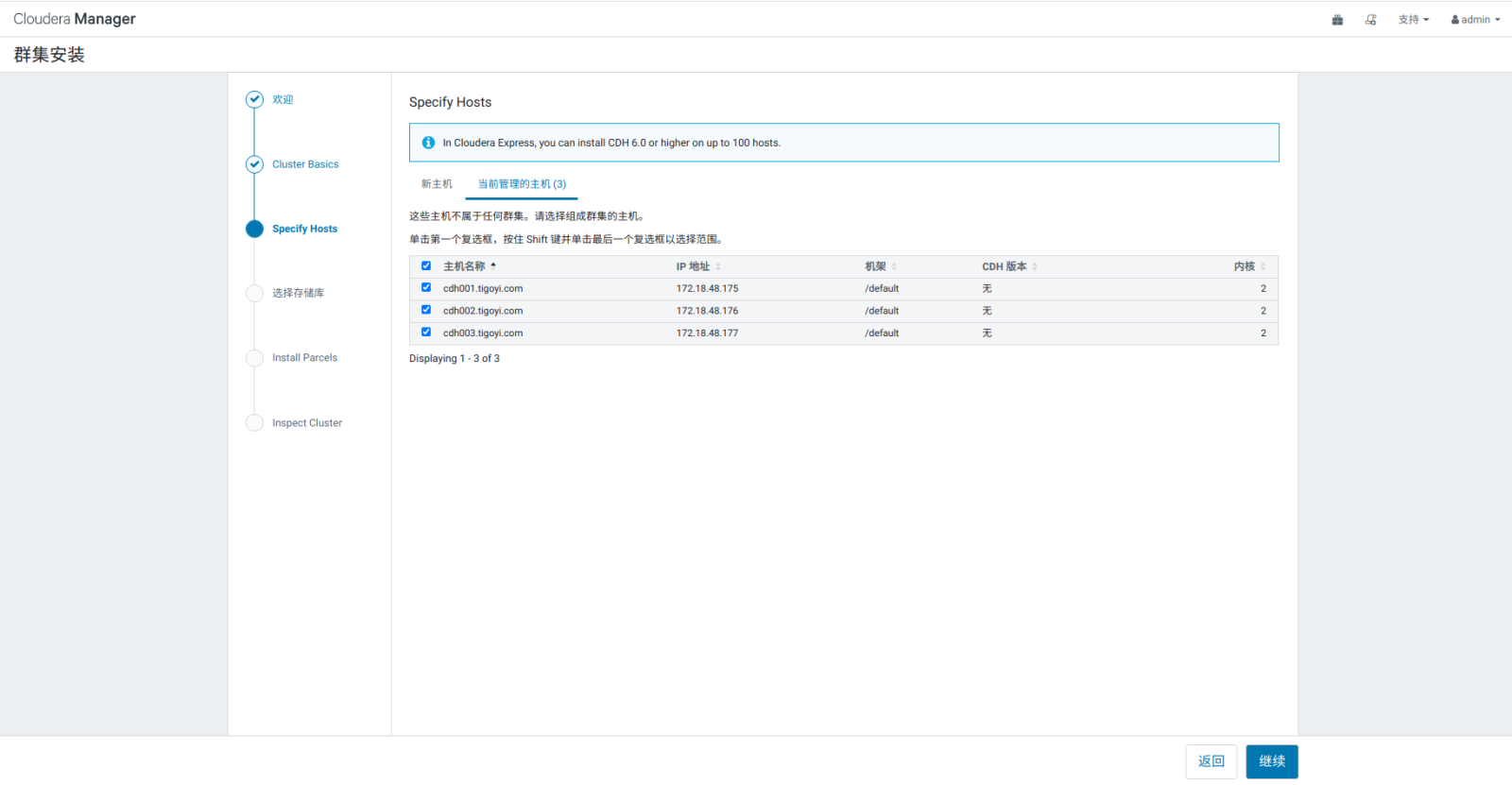Click sort icon next to IP 地址 header

click(x=718, y=266)
